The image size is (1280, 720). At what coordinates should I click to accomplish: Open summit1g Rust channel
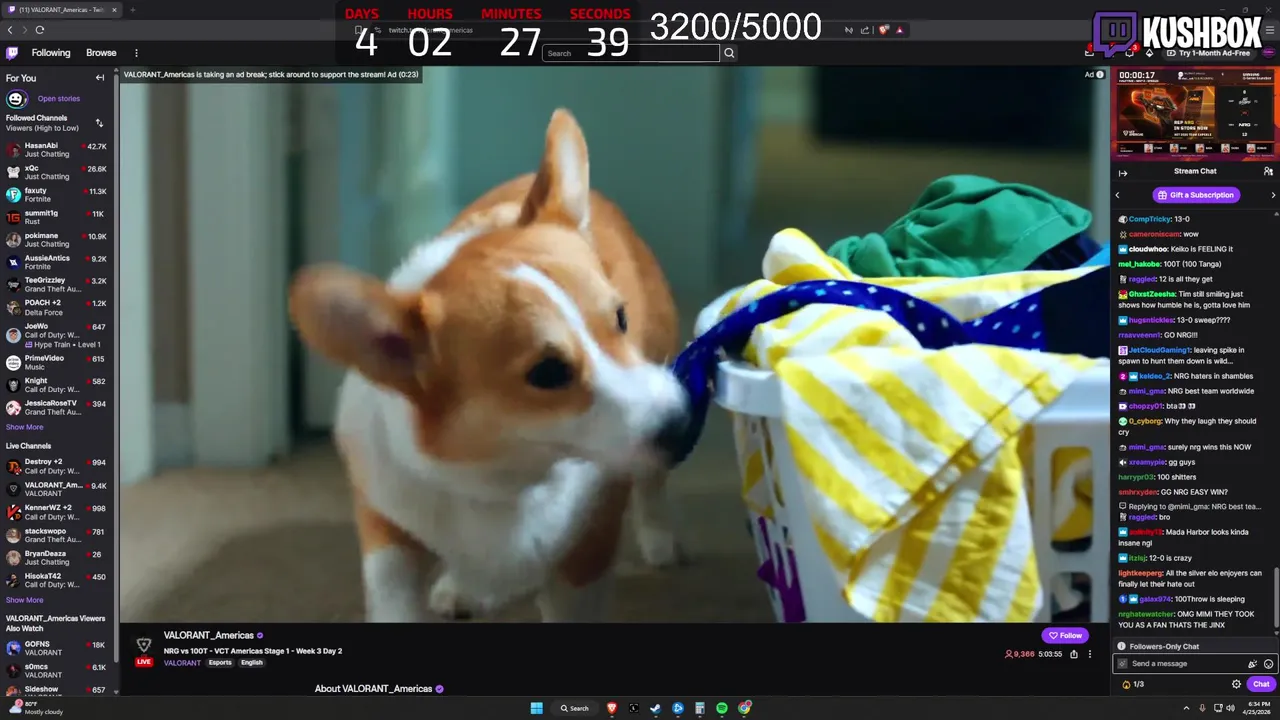pyautogui.click(x=57, y=217)
